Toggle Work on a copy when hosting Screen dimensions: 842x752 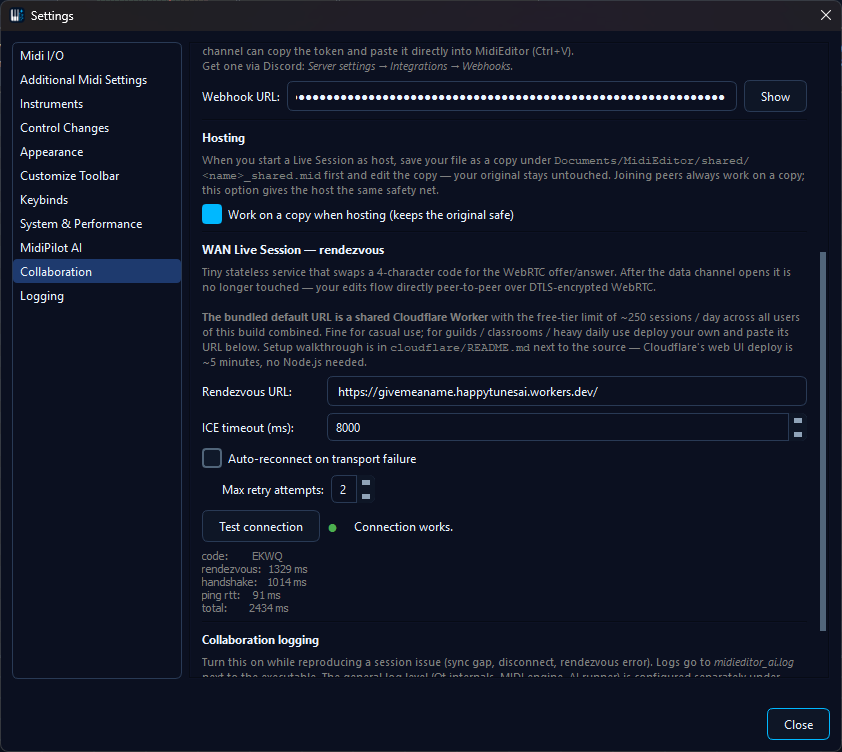(x=212, y=214)
